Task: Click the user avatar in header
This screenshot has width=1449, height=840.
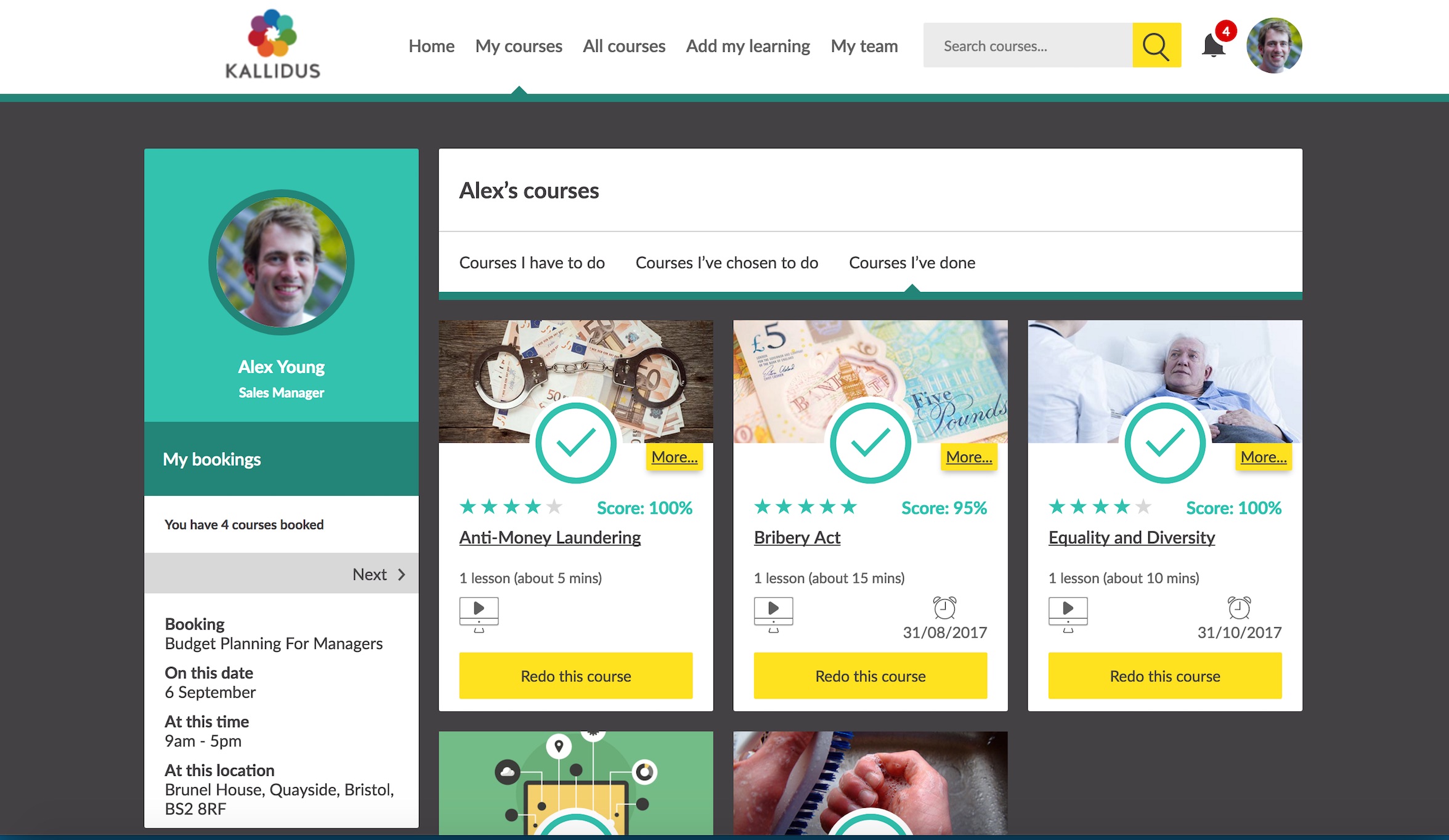Action: click(x=1273, y=46)
